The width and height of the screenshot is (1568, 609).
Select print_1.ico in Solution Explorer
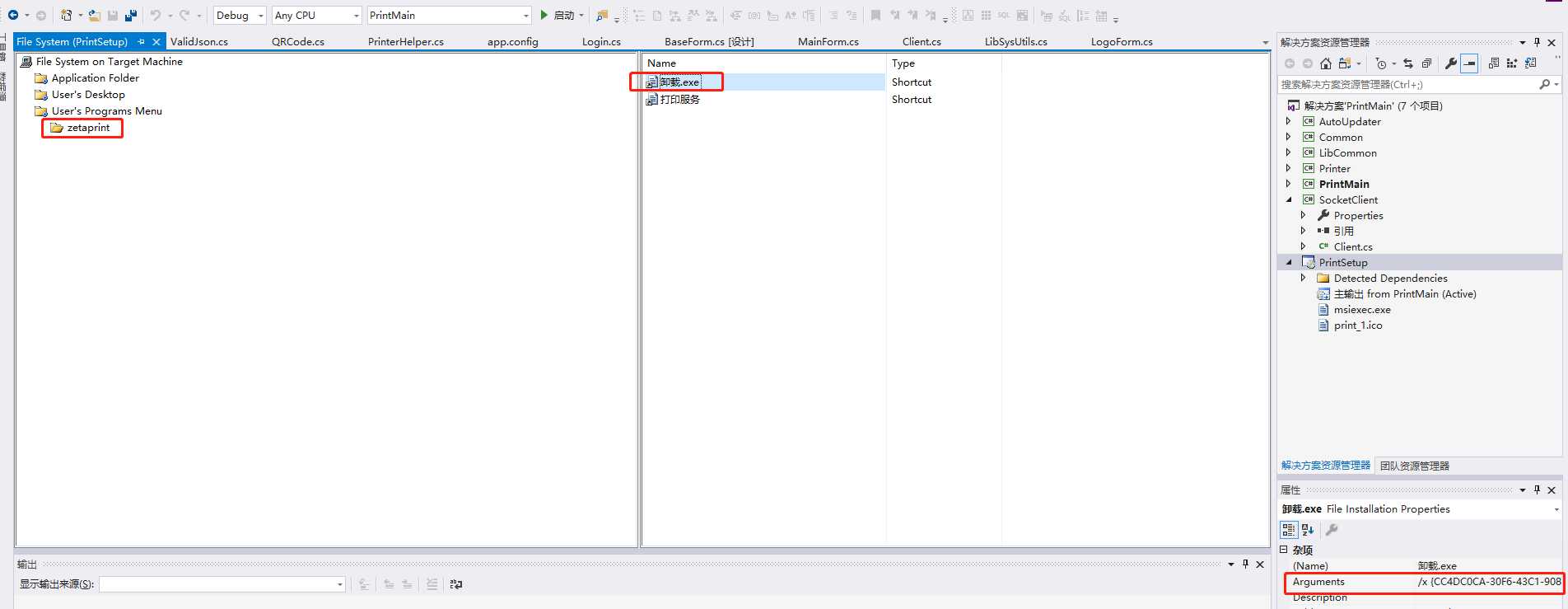pyautogui.click(x=1358, y=326)
